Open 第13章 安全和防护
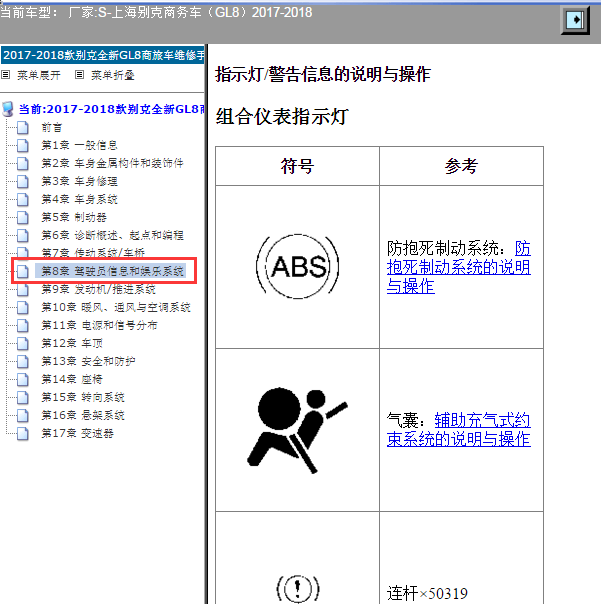The image size is (601, 604). pyautogui.click(x=88, y=361)
